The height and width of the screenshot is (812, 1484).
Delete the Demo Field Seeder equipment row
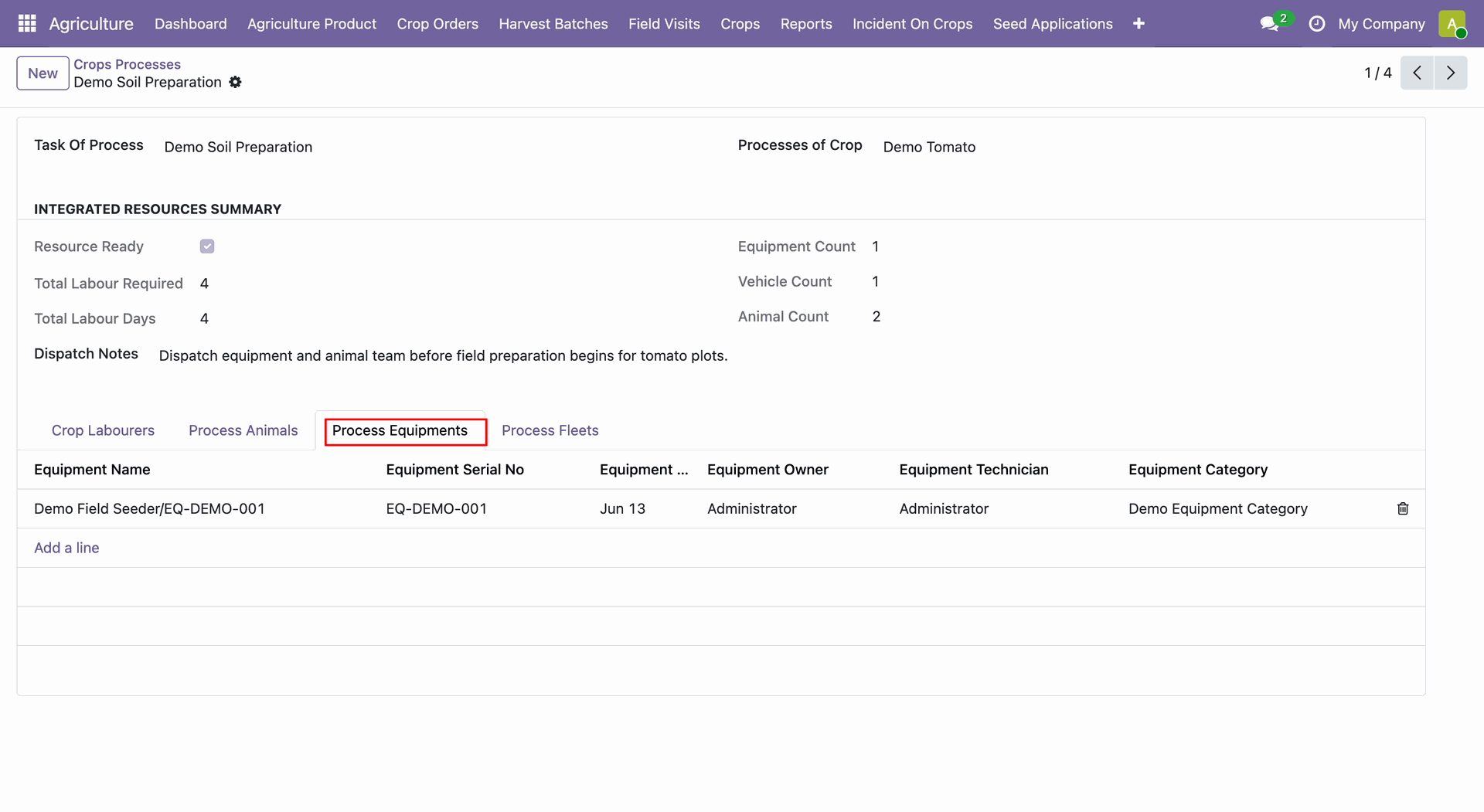[x=1403, y=508]
